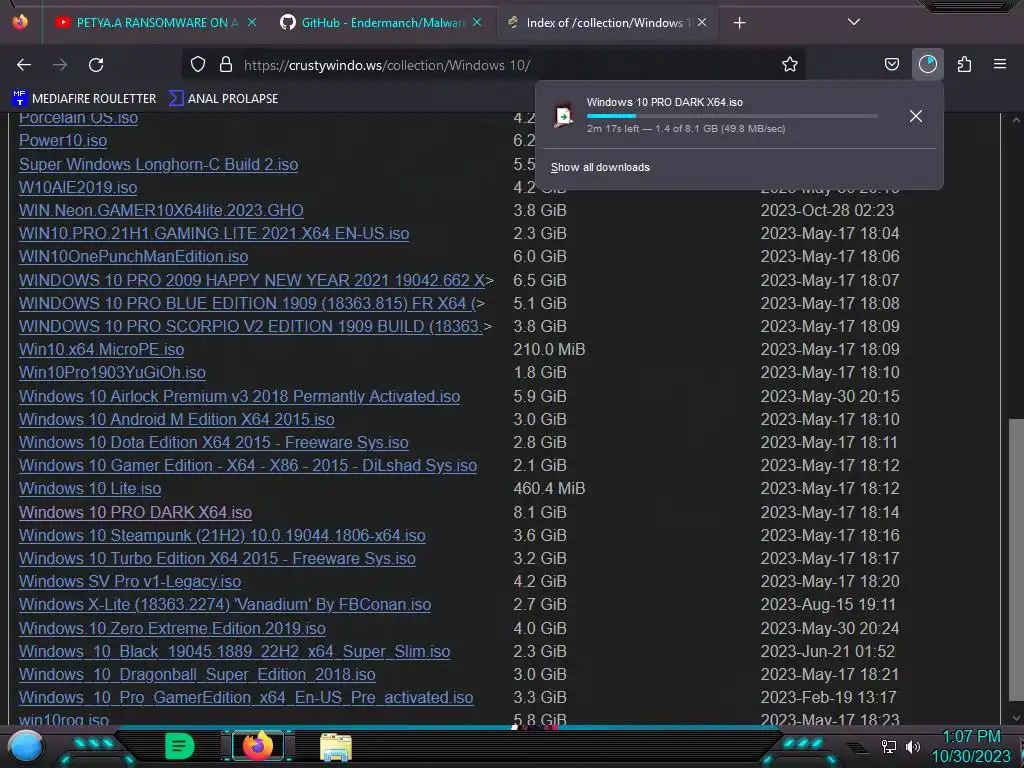This screenshot has width=1024, height=768.
Task: Switch to the PETYA.A RANSOMWARE YouTube tab
Action: pos(157,23)
